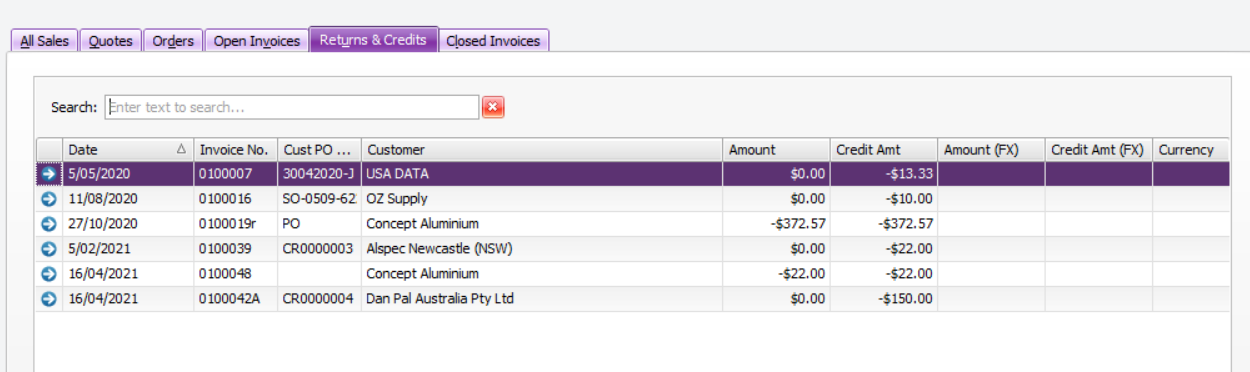Sort by the Customer column header
The height and width of the screenshot is (372, 1250).
(542, 150)
